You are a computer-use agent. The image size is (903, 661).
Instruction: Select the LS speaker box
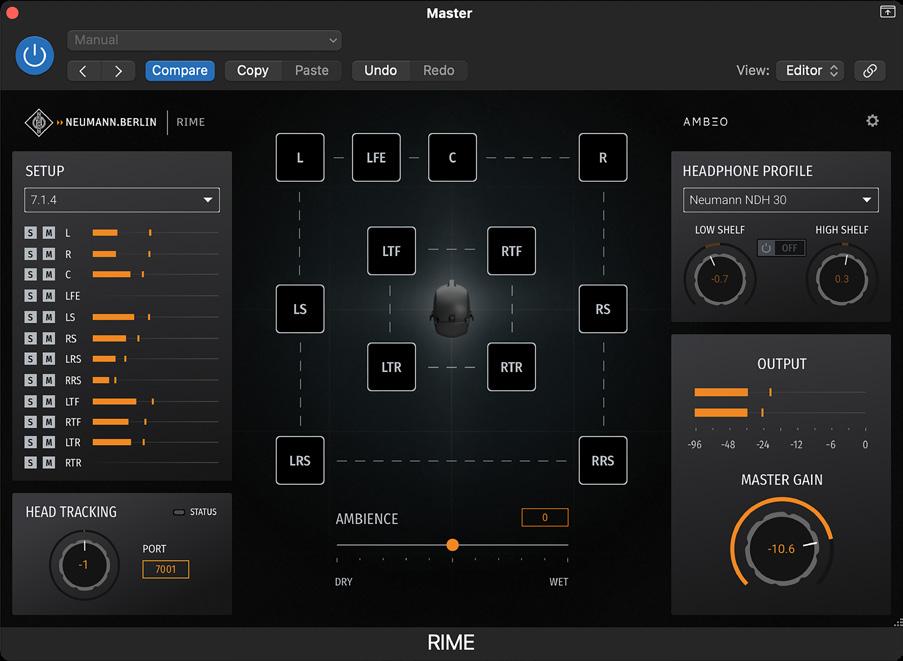300,309
